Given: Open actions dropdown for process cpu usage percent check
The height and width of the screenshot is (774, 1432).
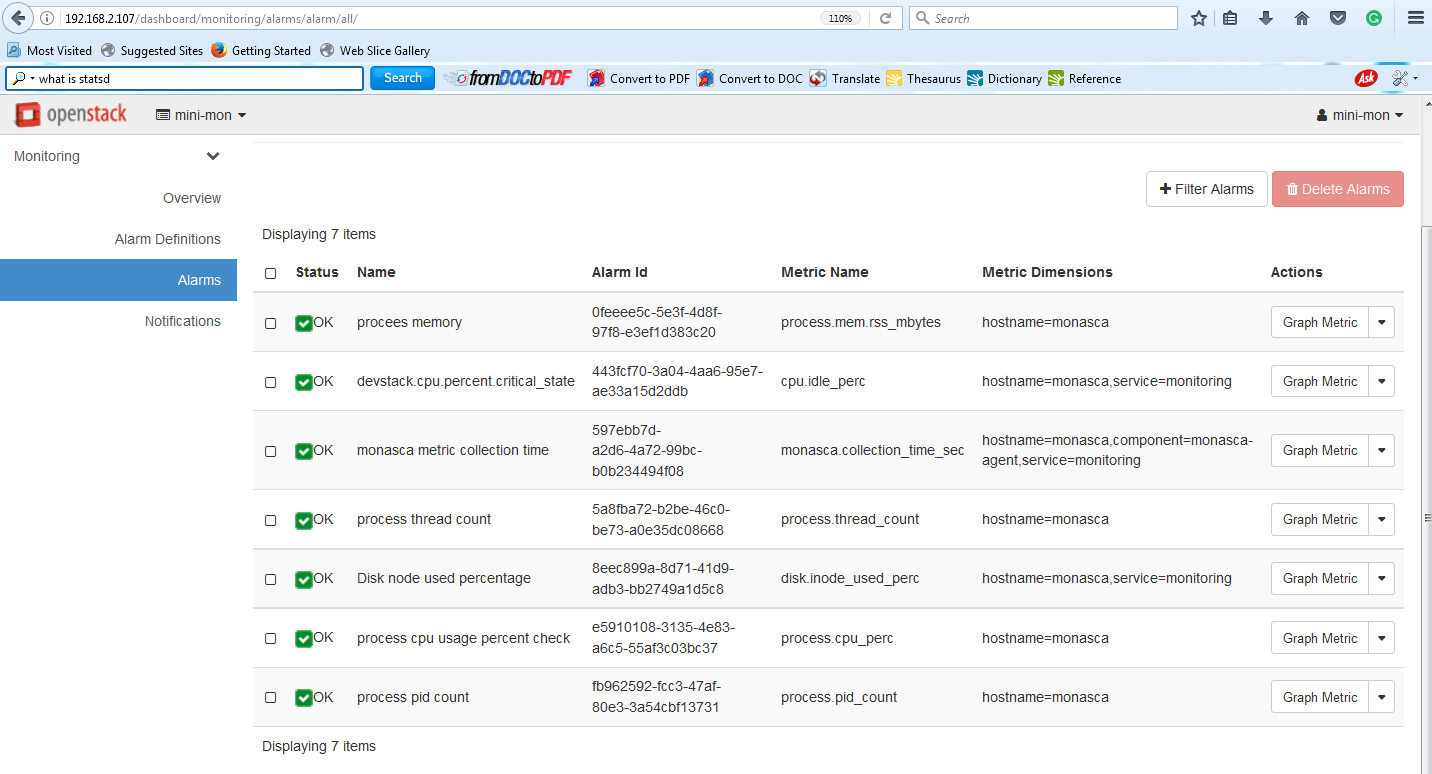Looking at the screenshot, I should pos(1382,638).
